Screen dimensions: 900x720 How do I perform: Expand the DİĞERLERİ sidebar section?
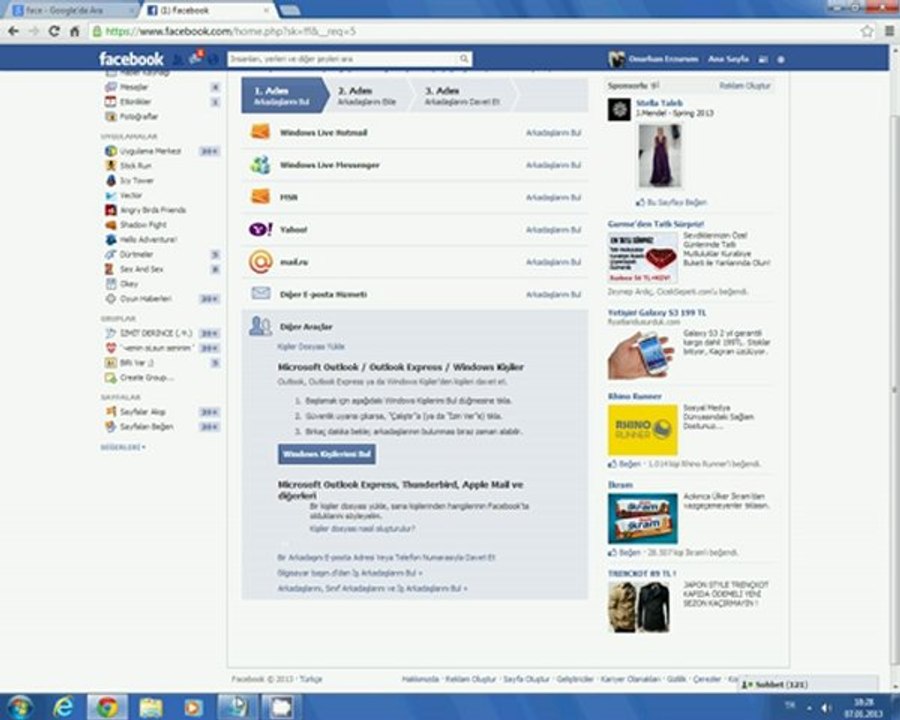[x=123, y=447]
